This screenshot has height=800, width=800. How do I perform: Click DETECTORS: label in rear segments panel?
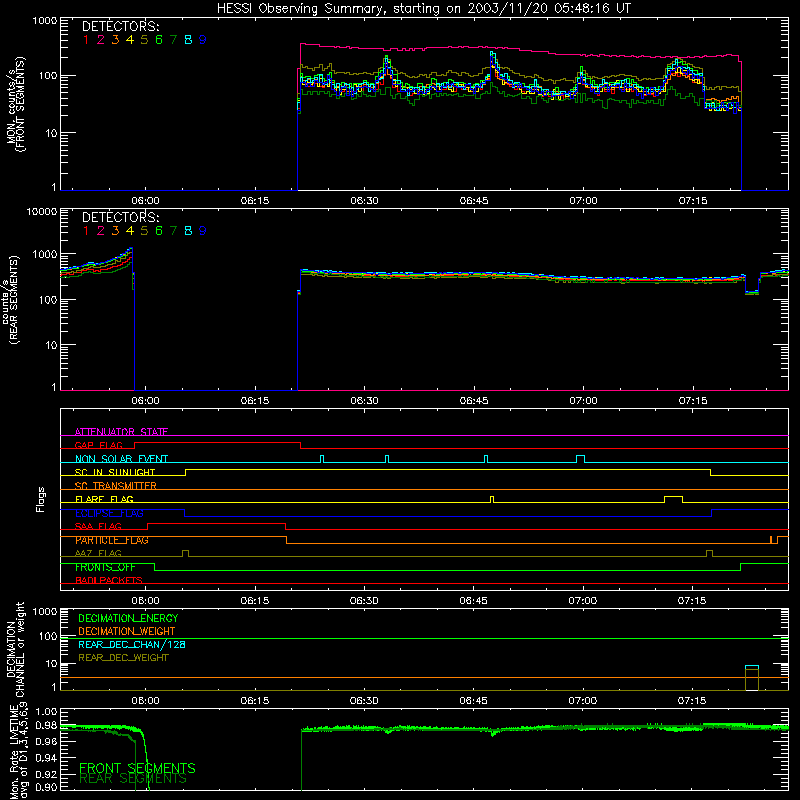point(120,217)
